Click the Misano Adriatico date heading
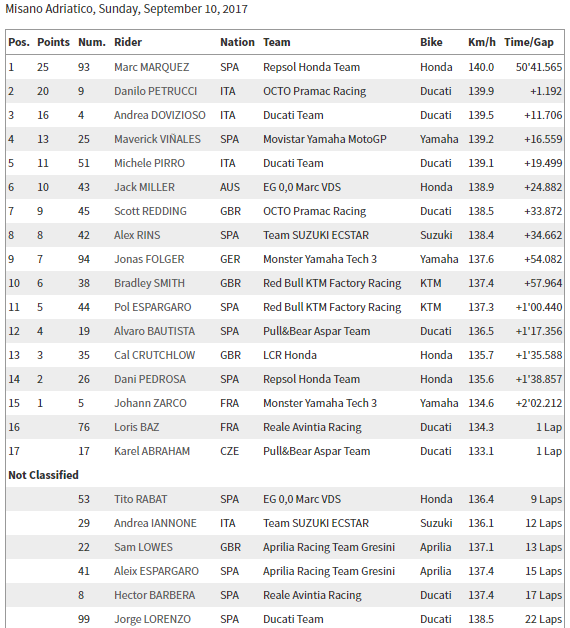This screenshot has width=570, height=628. pyautogui.click(x=127, y=9)
